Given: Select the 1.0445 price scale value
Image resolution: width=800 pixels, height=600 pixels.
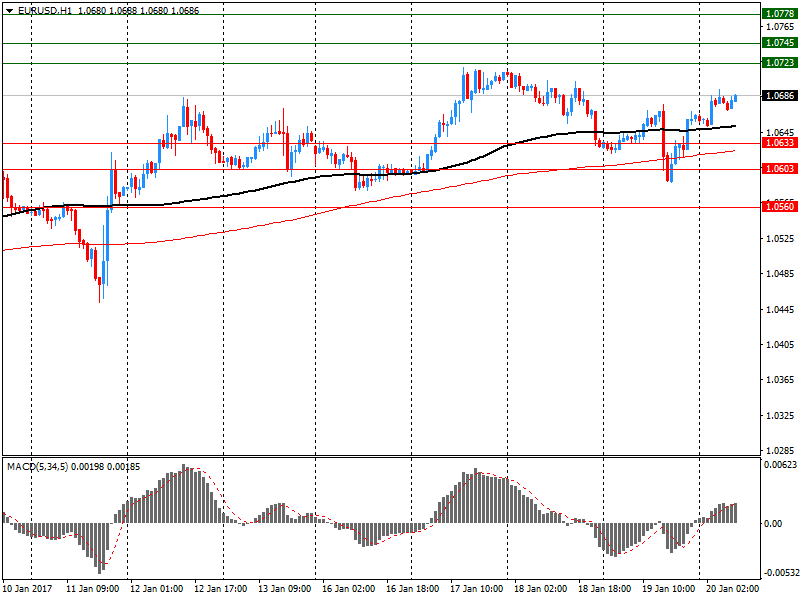Looking at the screenshot, I should 780,310.
